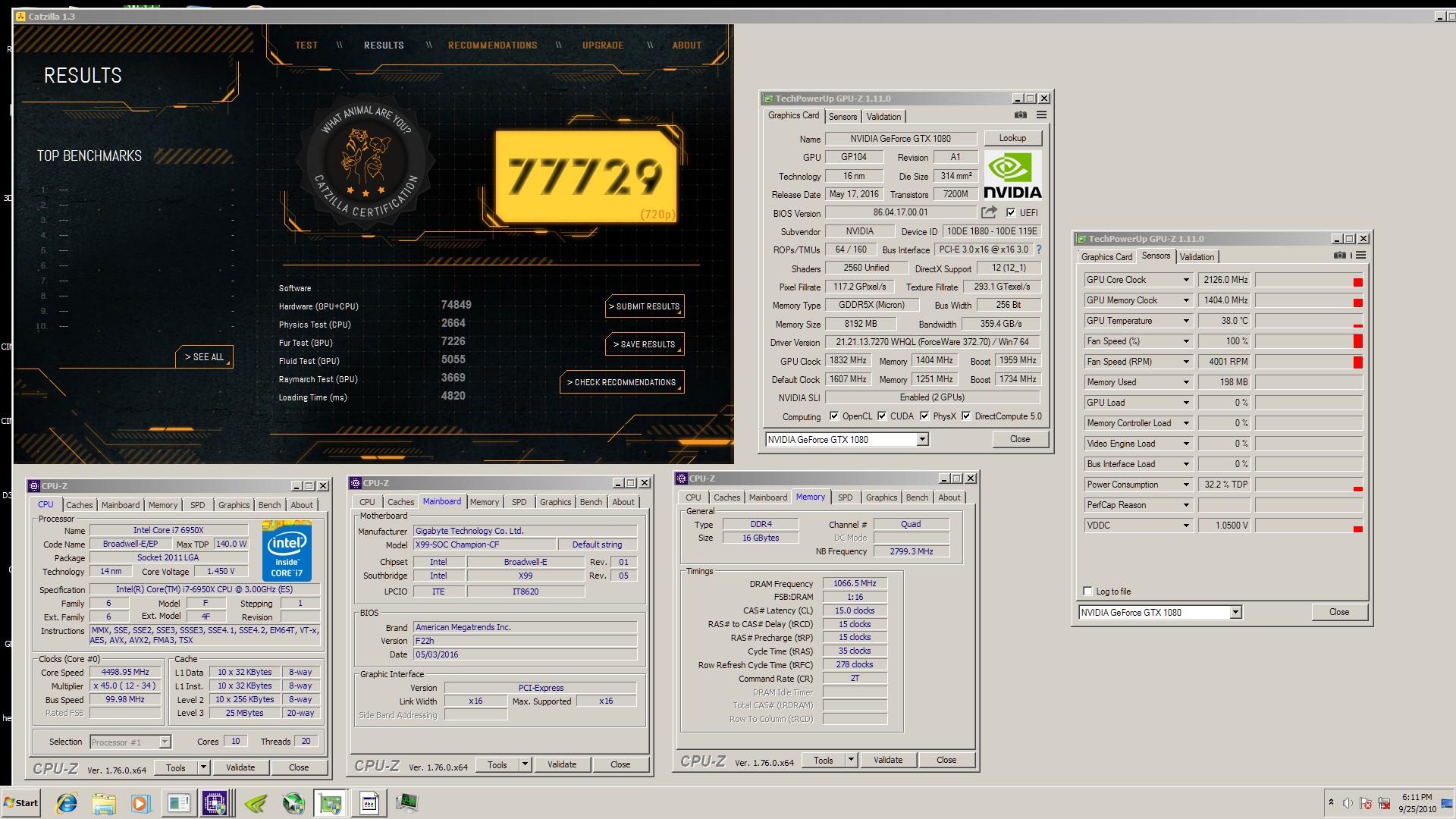Screen dimensions: 1456x819
Task: Toggle the OpenCL checkbox
Action: pyautogui.click(x=834, y=416)
